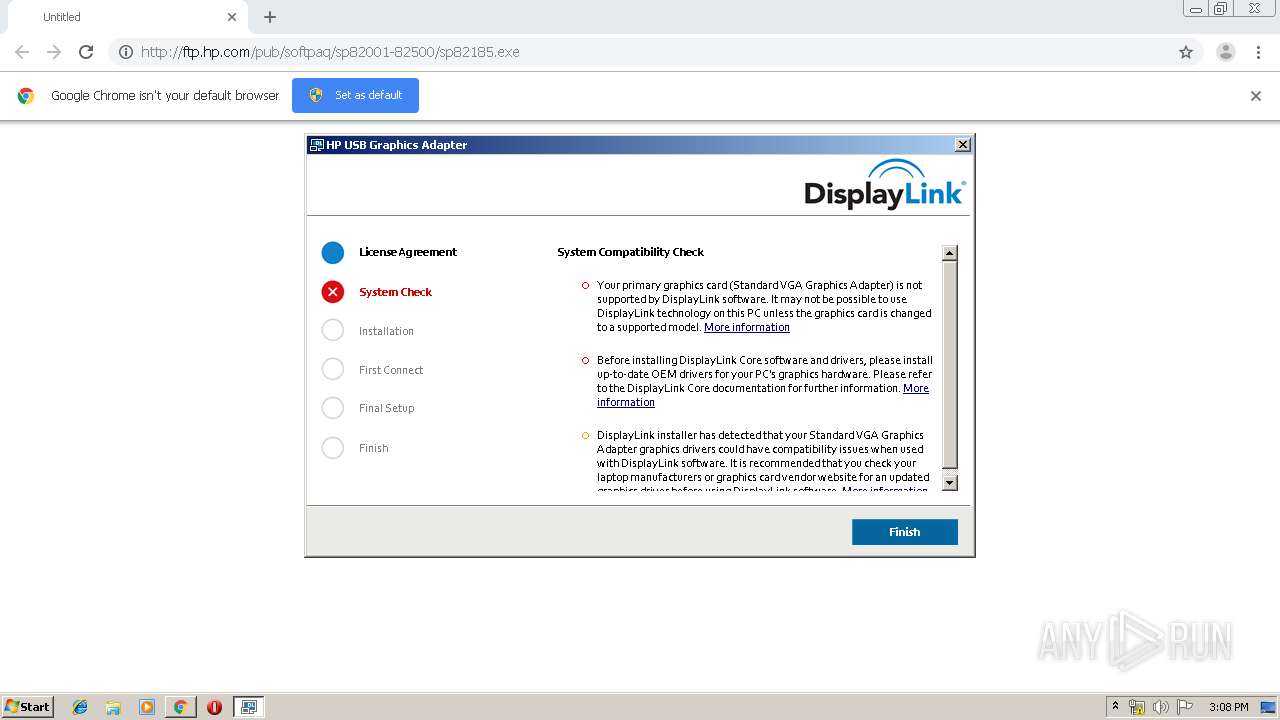The height and width of the screenshot is (720, 1280).
Task: Switch to Chrome in the taskbar
Action: [x=180, y=707]
